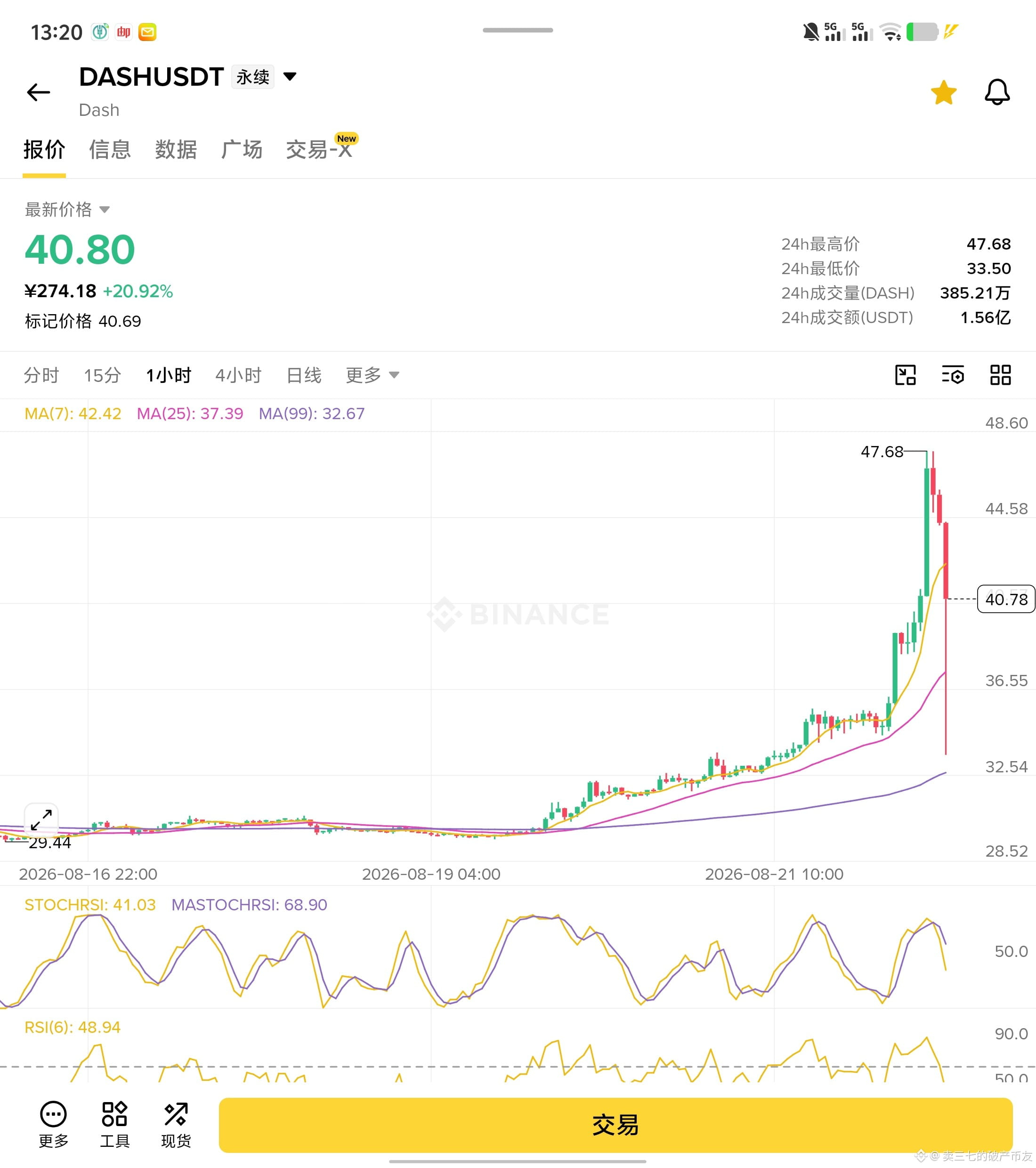Expand the 更多 intervals dropdown

[372, 375]
